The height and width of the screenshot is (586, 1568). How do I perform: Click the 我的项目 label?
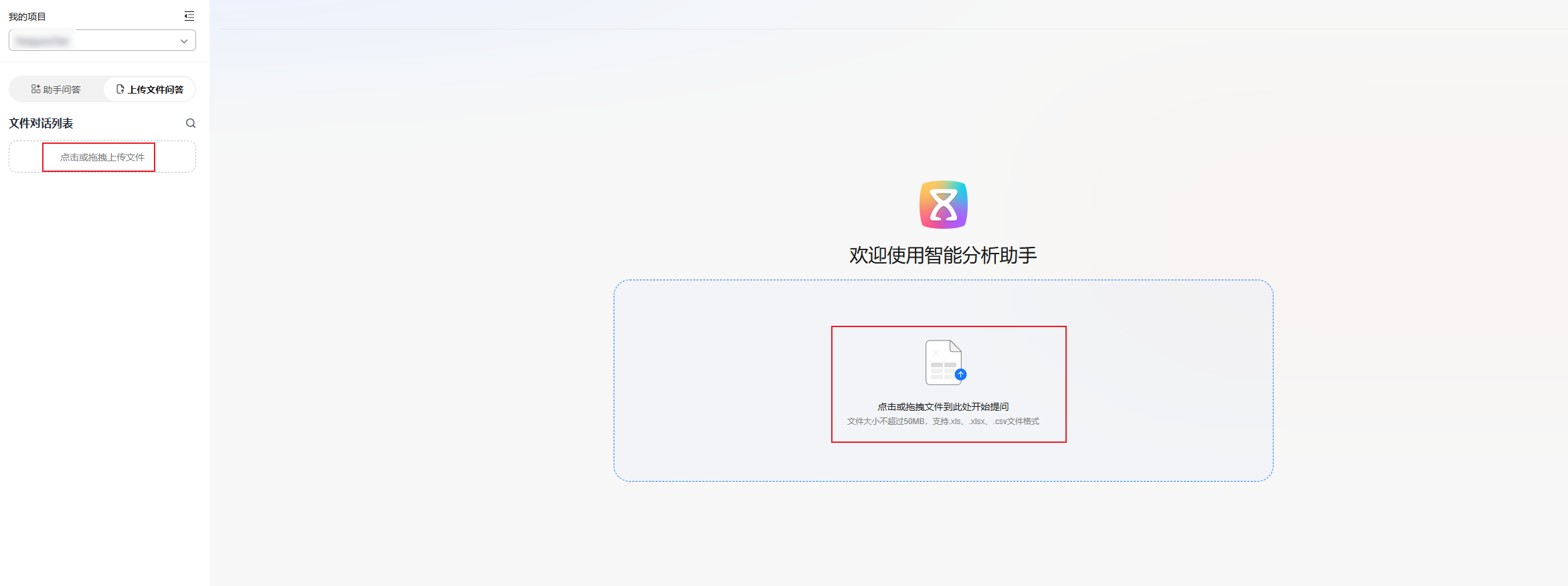point(27,17)
